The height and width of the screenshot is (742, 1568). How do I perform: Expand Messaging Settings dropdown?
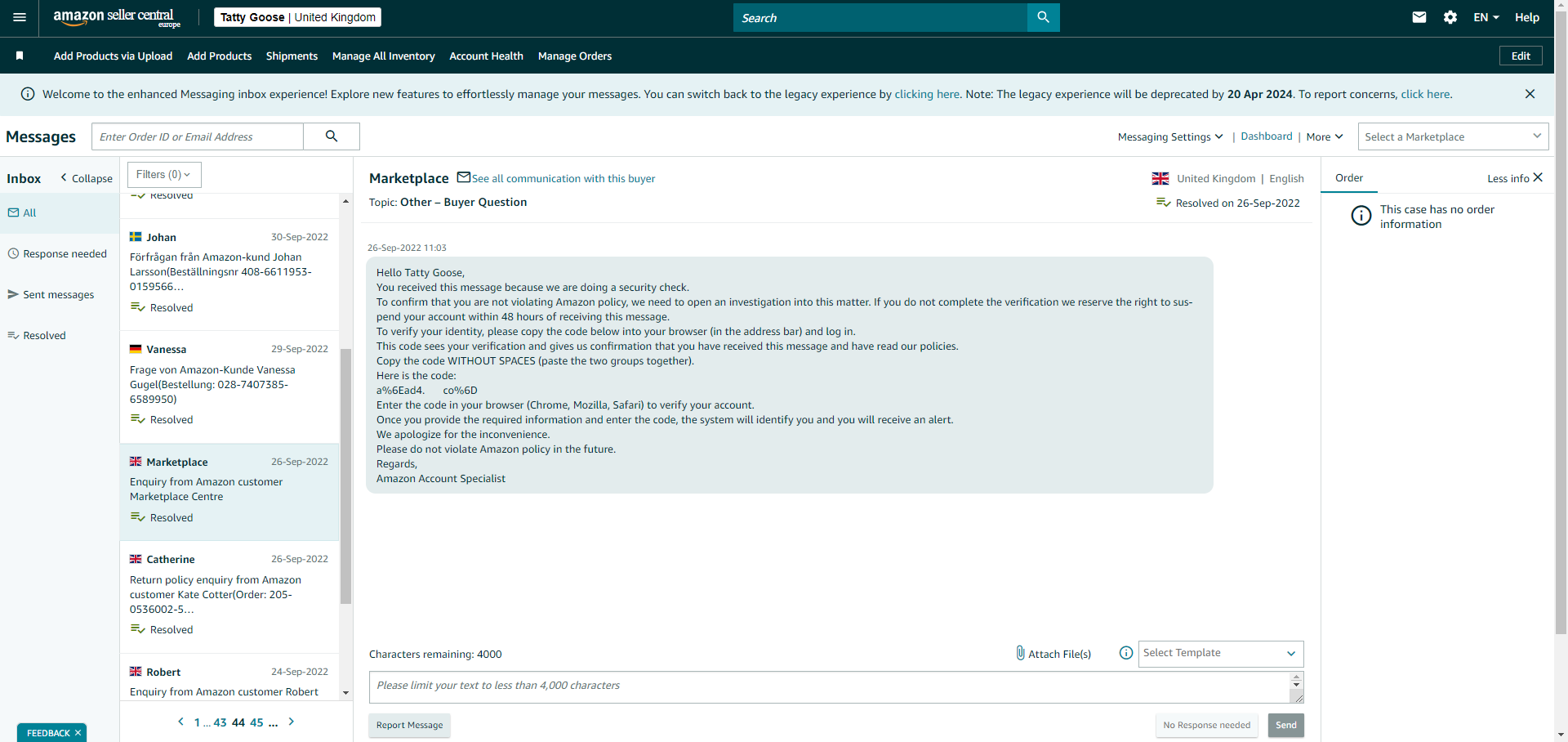point(1170,136)
